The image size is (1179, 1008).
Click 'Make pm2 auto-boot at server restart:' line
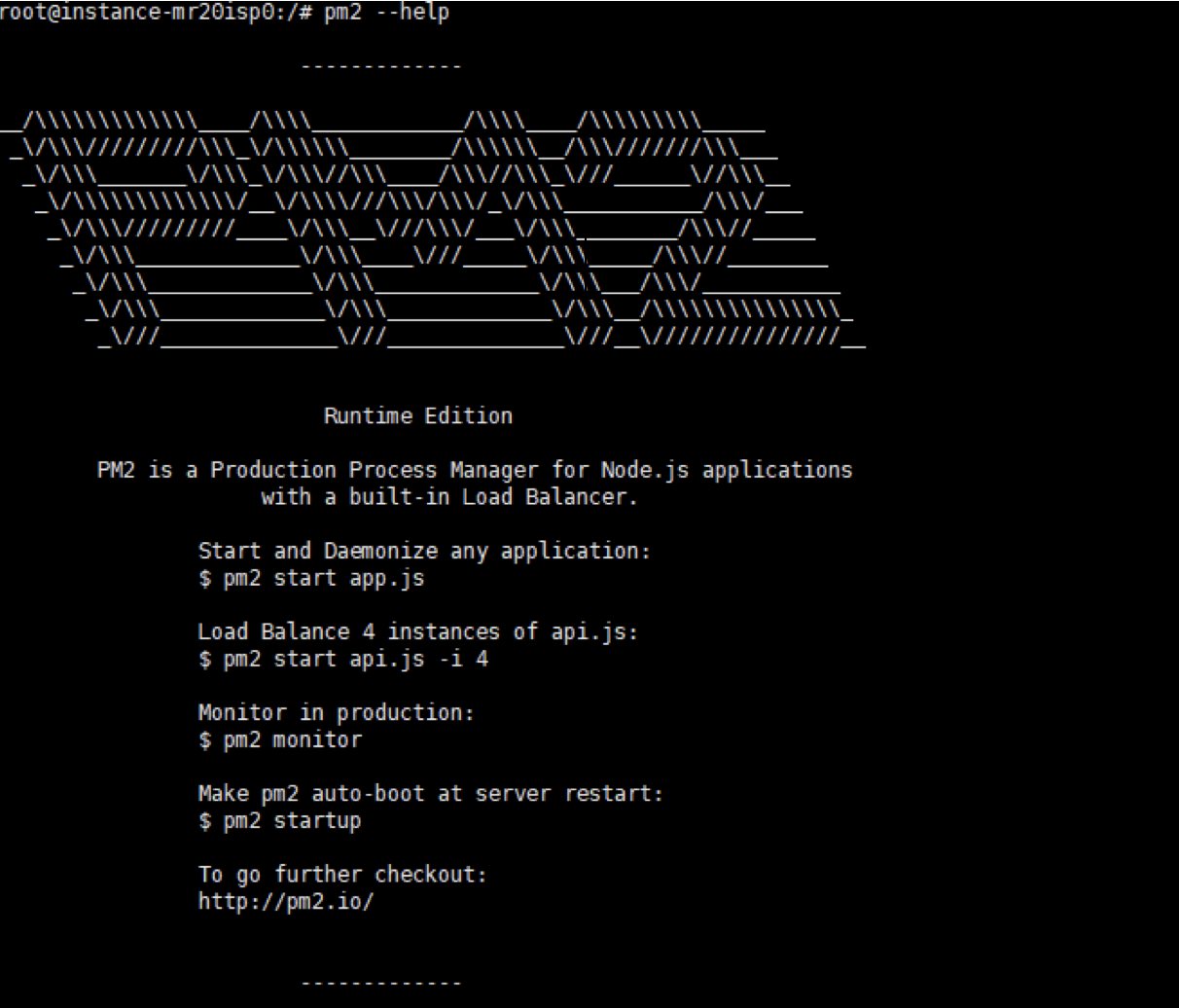pos(431,793)
